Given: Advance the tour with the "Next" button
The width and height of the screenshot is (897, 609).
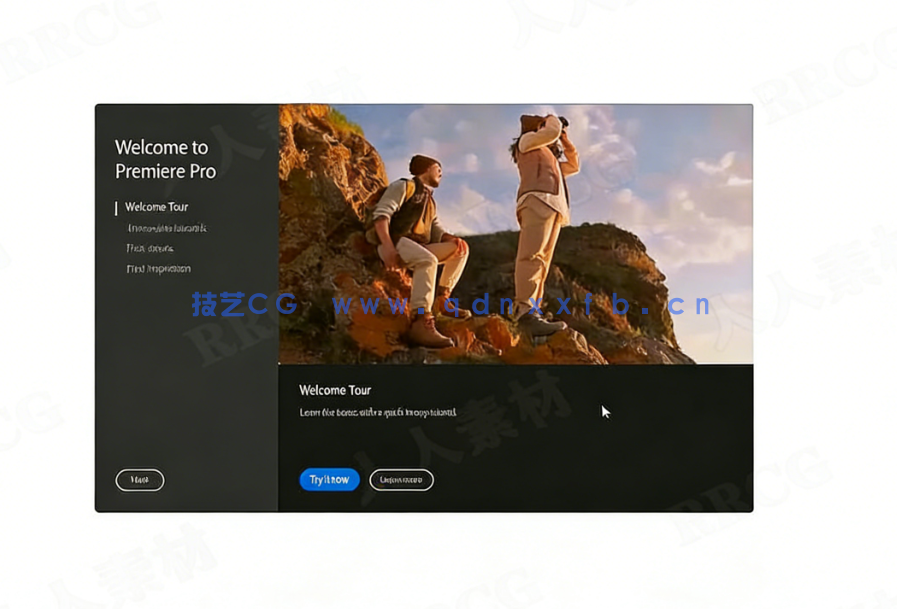Looking at the screenshot, I should point(139,480).
